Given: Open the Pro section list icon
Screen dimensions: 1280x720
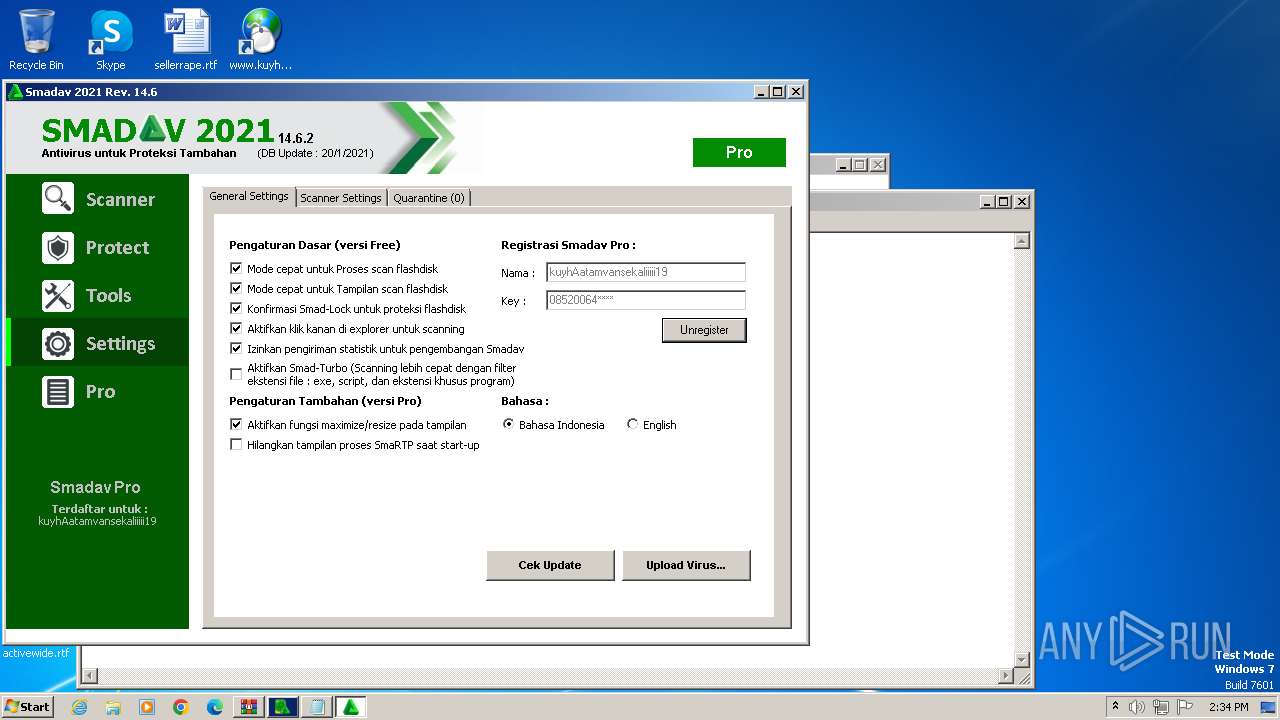Looking at the screenshot, I should [x=58, y=391].
